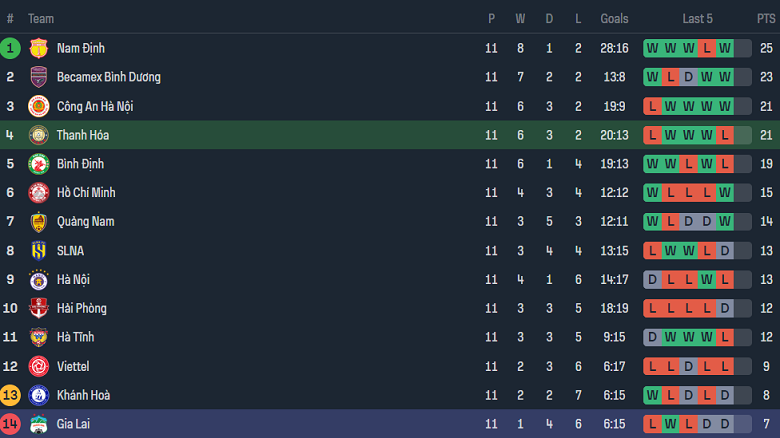This screenshot has height=438, width=780.
Task: Click the Team column header
Action: [x=41, y=19]
